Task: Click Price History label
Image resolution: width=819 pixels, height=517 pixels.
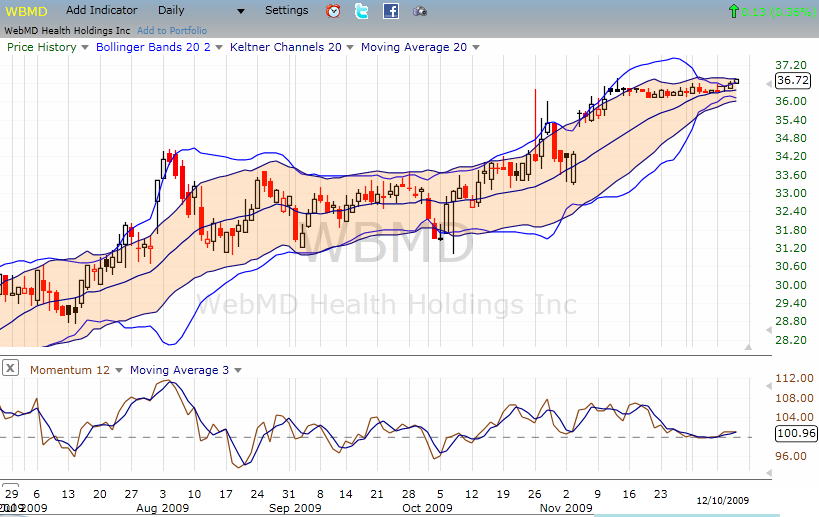Action: click(42, 47)
